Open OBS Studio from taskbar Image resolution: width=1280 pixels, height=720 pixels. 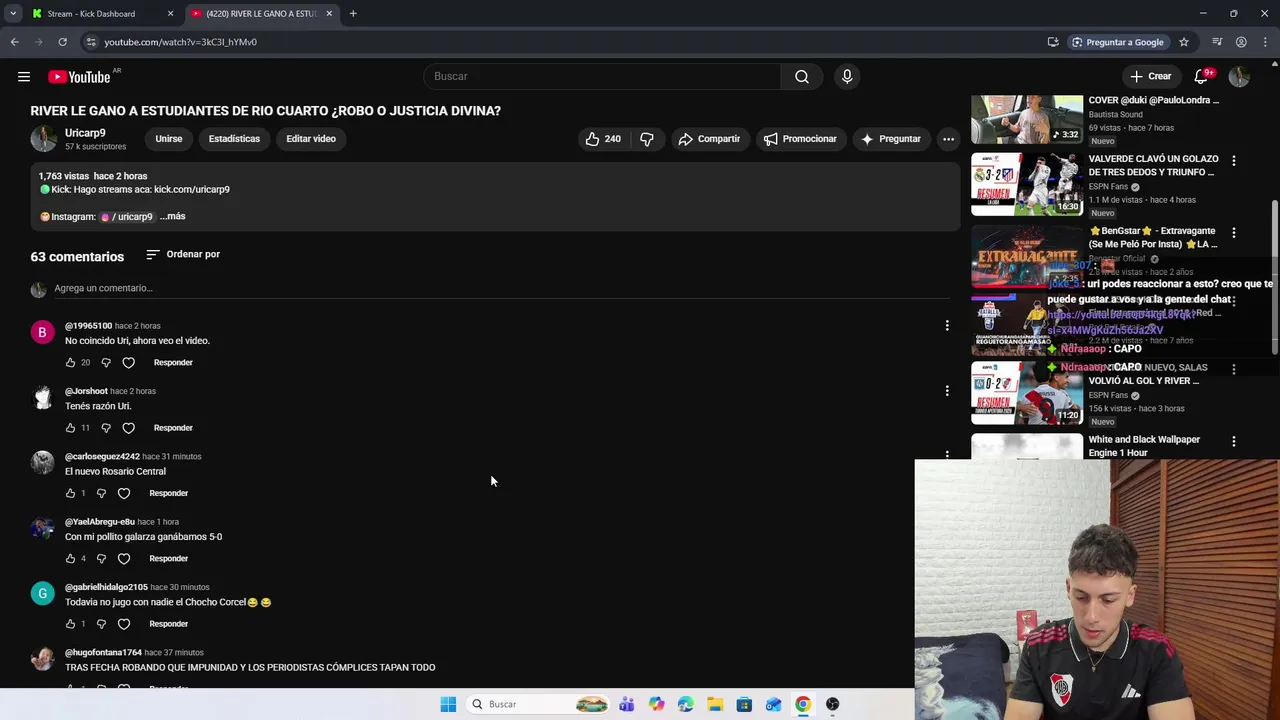832,704
